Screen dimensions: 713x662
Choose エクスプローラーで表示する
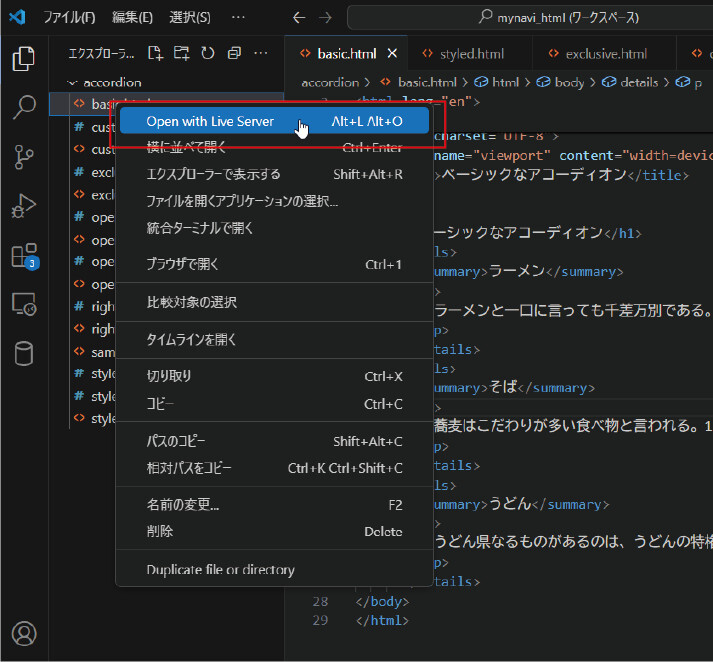(274, 174)
